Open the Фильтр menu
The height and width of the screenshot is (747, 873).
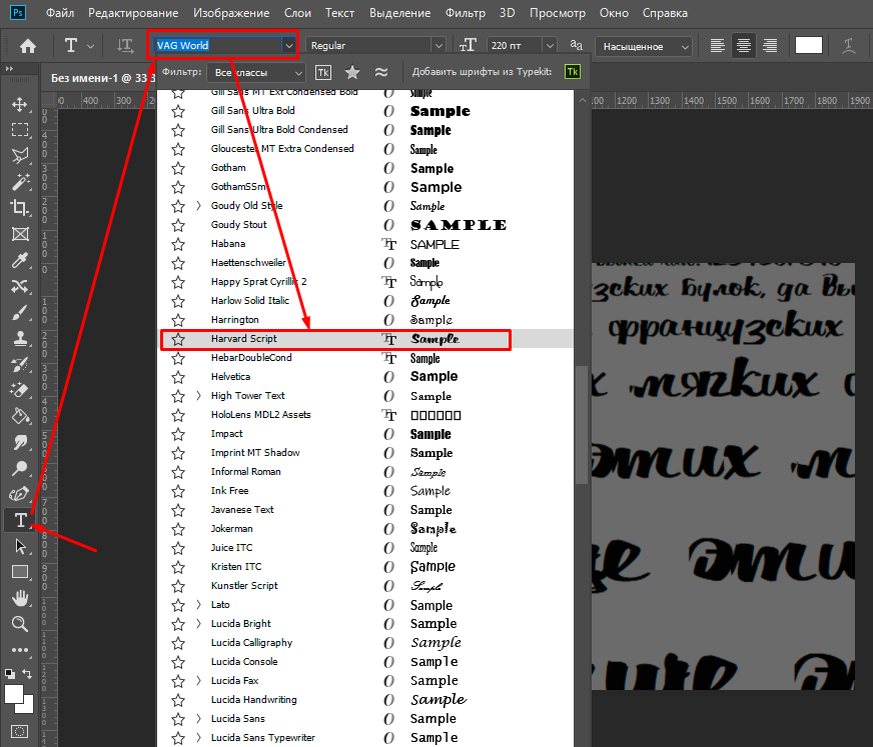pos(465,13)
